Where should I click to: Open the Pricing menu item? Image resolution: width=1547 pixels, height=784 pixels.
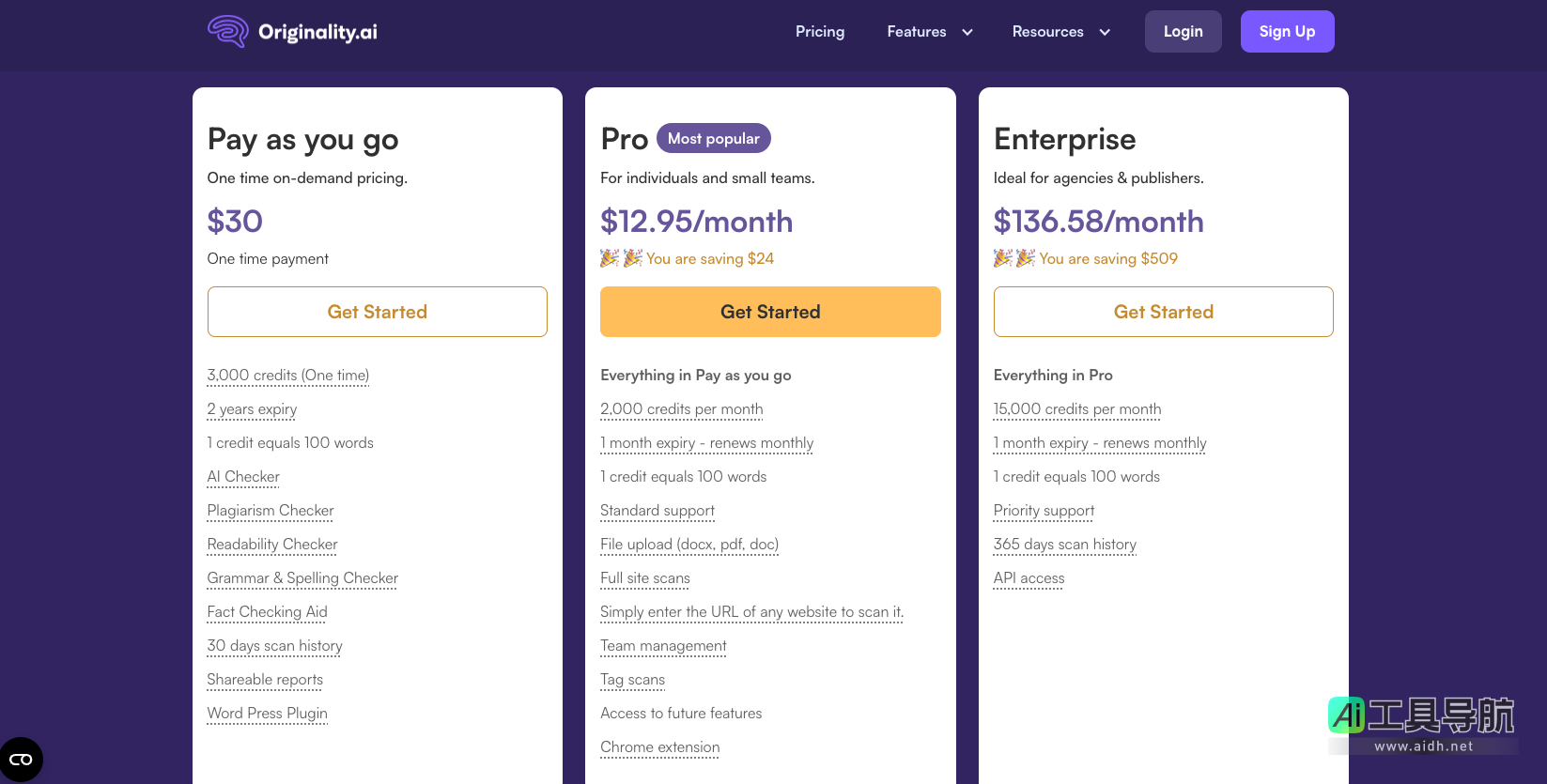(x=820, y=32)
